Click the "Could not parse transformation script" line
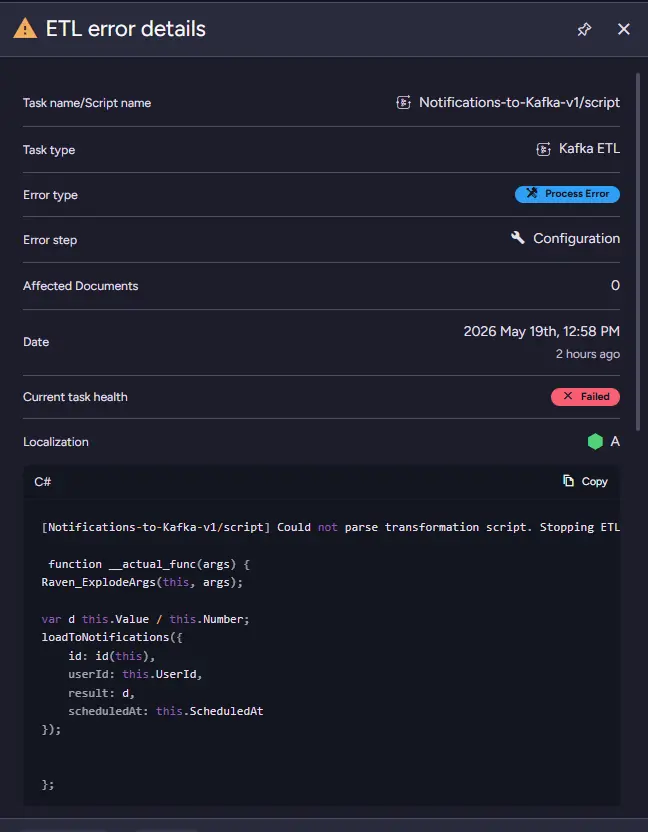The image size is (648, 832). [x=331, y=527]
